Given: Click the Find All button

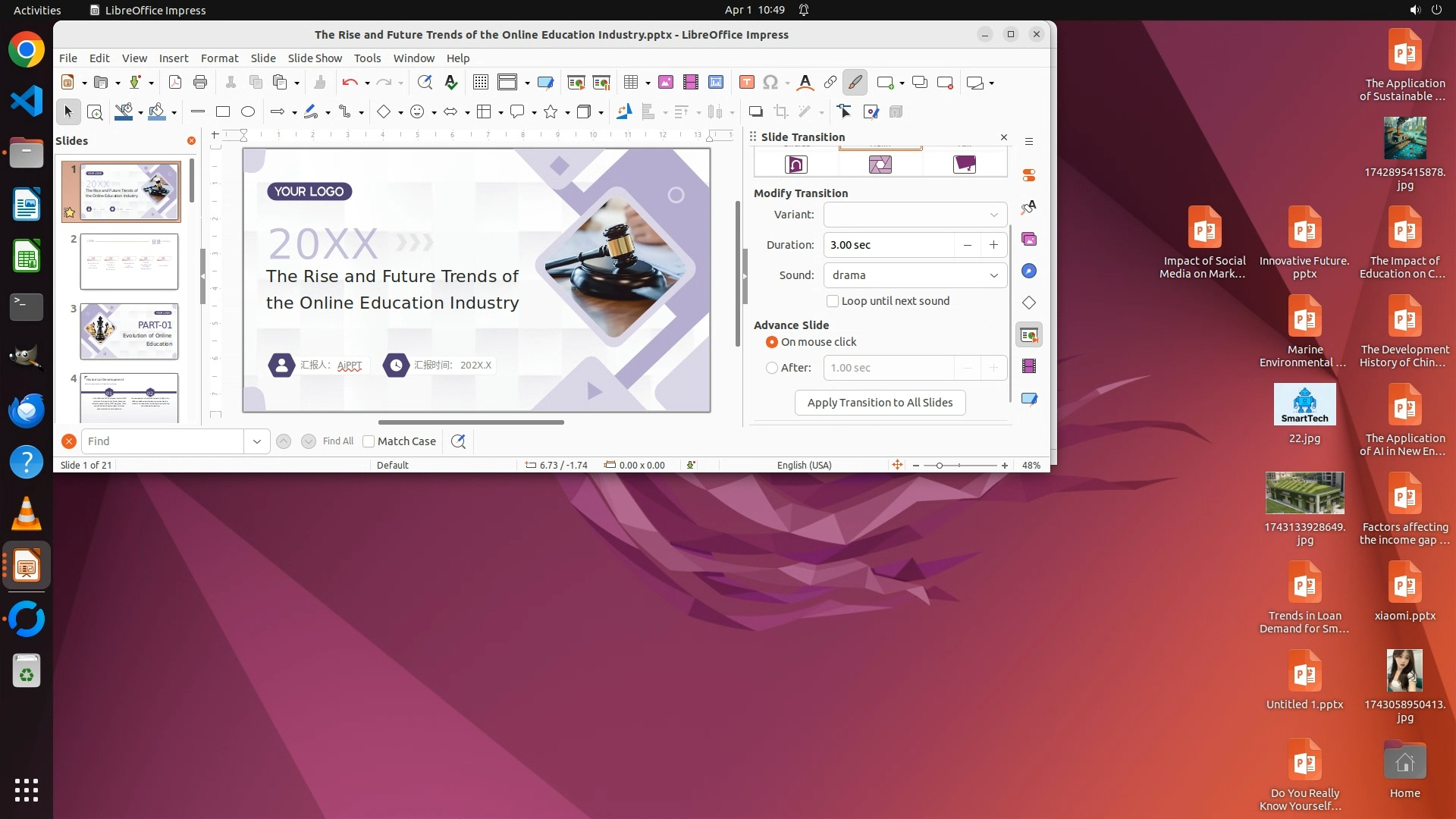Looking at the screenshot, I should tap(338, 441).
